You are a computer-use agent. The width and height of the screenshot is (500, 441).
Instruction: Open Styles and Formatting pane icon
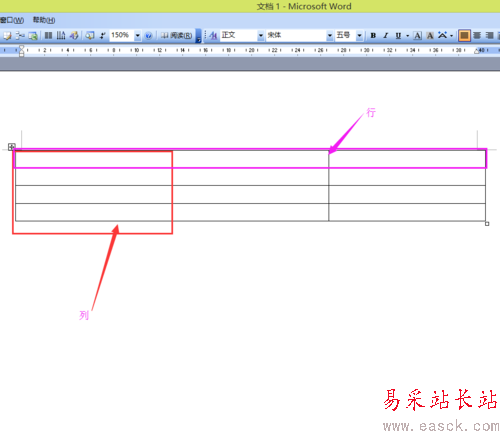click(x=213, y=35)
